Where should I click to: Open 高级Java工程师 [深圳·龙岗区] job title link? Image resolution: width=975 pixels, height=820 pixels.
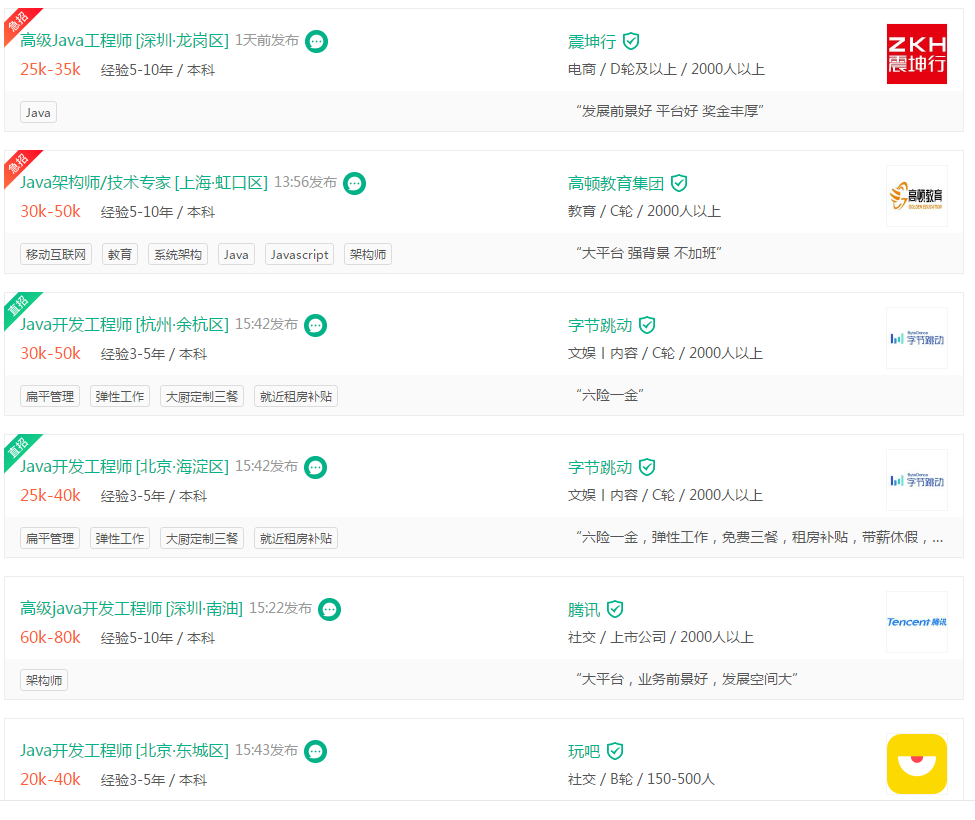tap(124, 41)
